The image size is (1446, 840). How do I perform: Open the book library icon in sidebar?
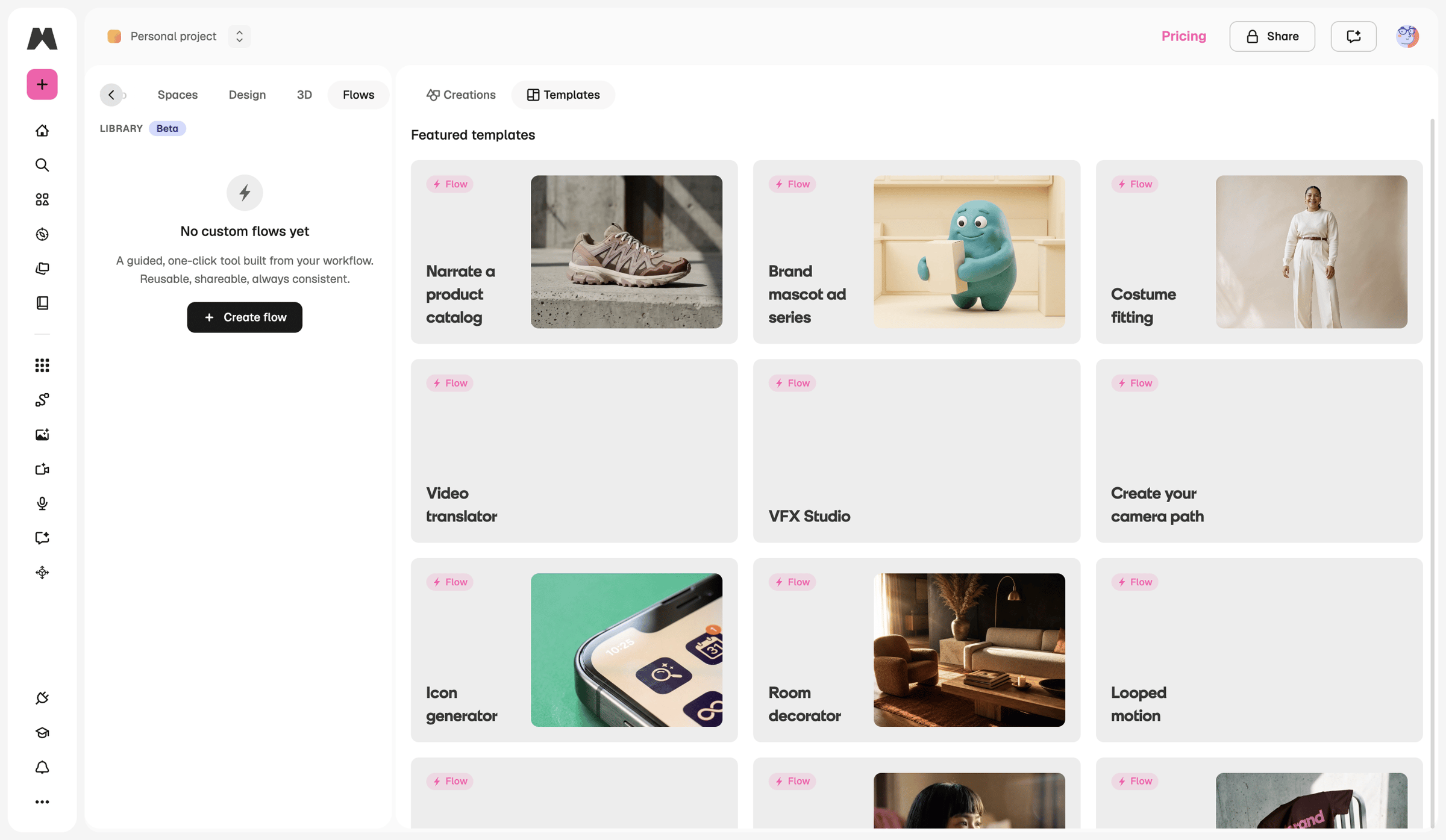(42, 303)
